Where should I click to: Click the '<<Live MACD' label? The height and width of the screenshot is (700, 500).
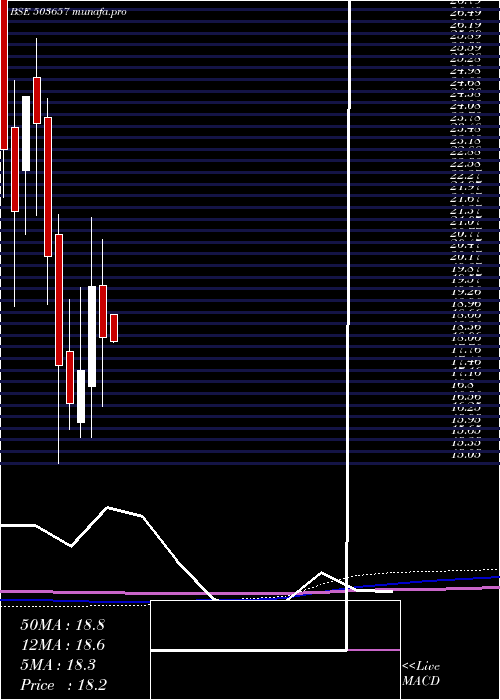(421, 674)
